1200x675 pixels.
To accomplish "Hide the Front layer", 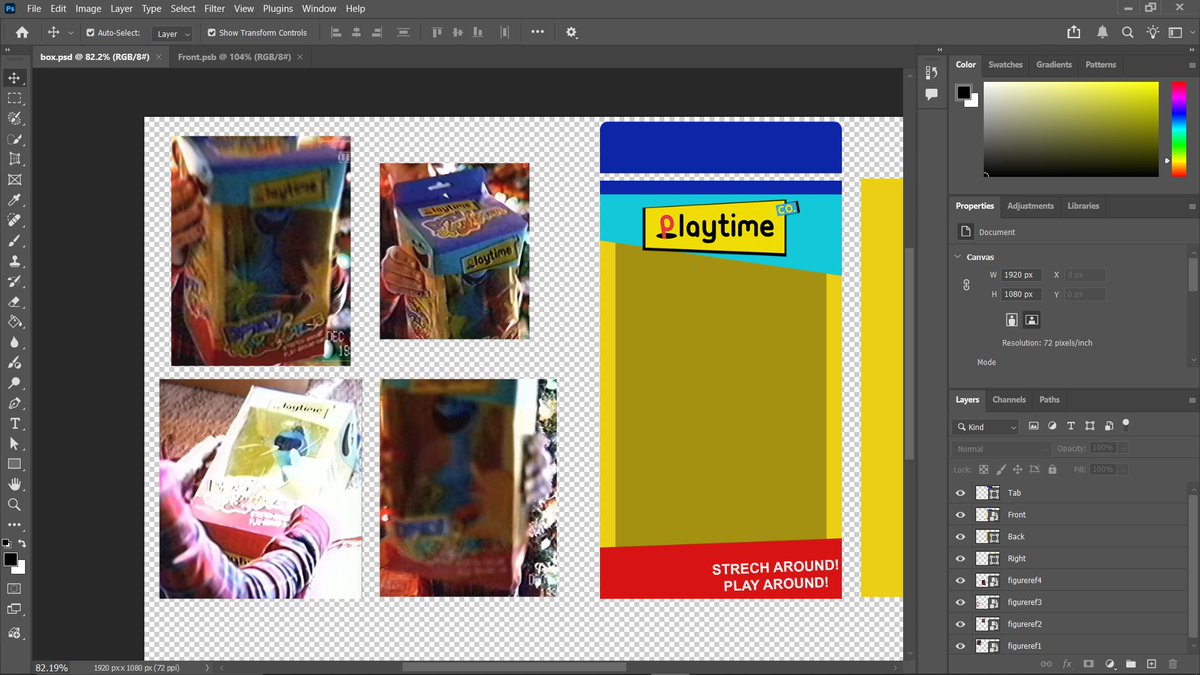I will click(x=960, y=515).
